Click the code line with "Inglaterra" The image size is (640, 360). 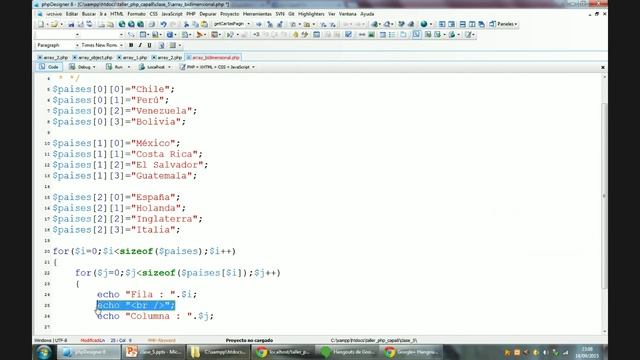[x=127, y=219]
